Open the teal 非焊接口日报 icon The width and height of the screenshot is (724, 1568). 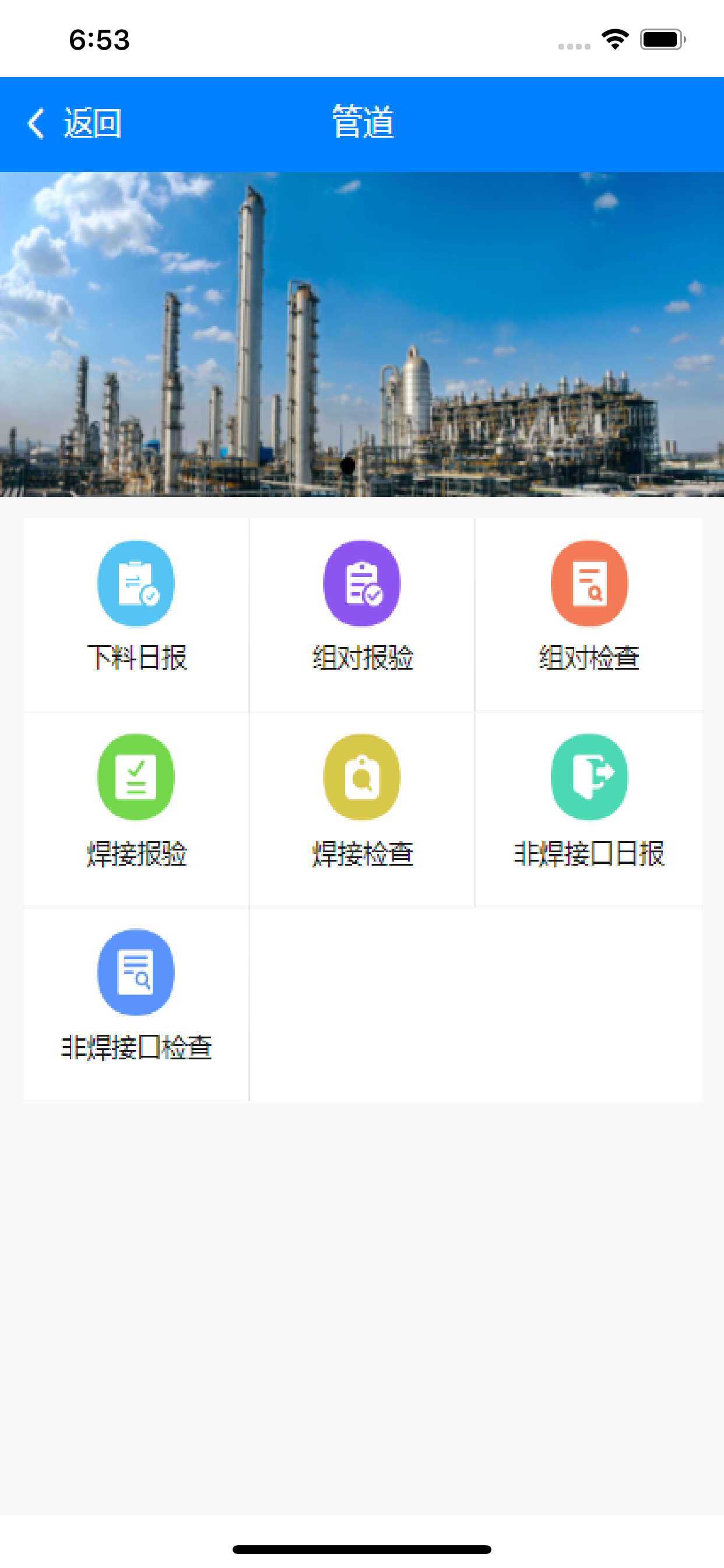pyautogui.click(x=589, y=776)
